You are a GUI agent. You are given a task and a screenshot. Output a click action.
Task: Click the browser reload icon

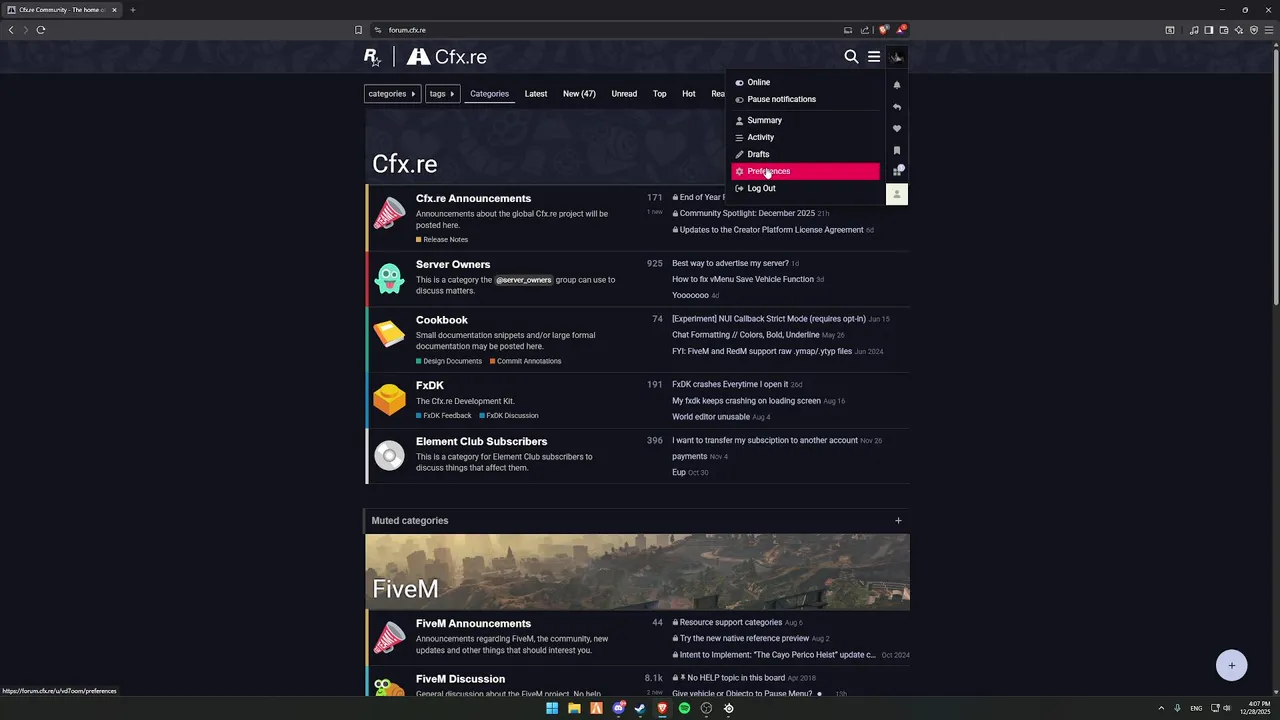tap(41, 30)
